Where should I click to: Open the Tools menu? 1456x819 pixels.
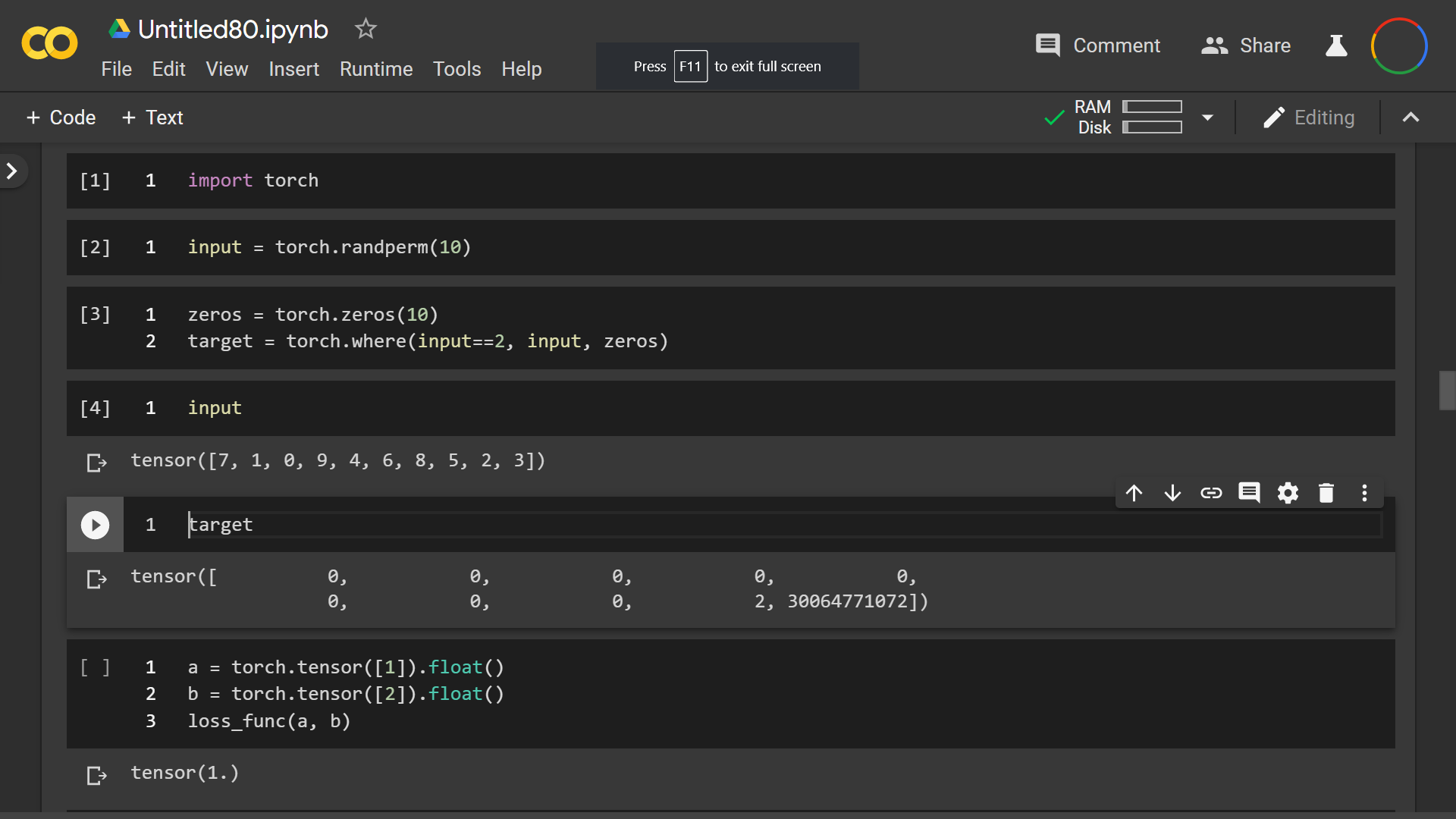(x=457, y=69)
